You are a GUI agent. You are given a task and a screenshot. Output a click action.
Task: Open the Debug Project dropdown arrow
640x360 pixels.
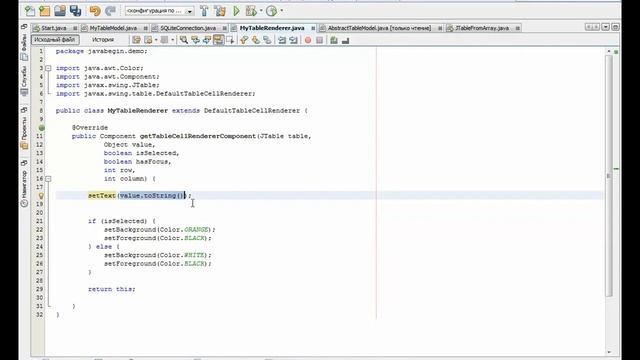(x=261, y=11)
